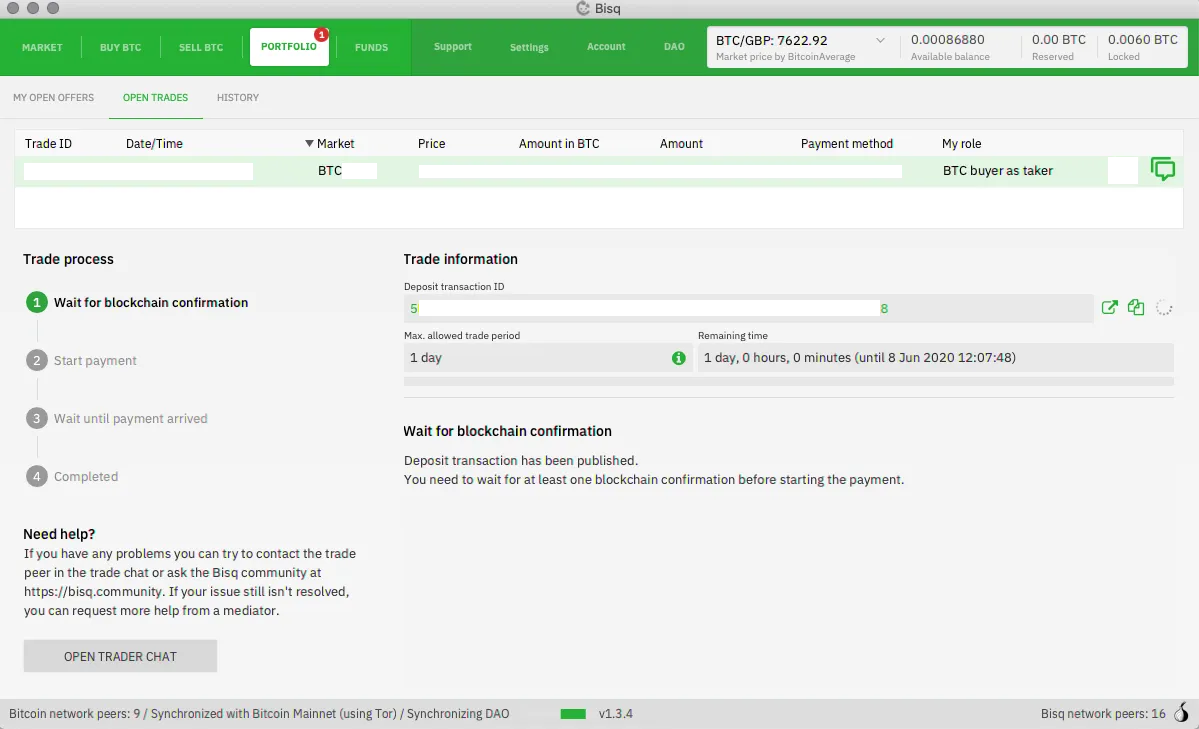Expand the BTC/GBP market price dropdown
Screen dimensions: 1199x729
pos(880,41)
